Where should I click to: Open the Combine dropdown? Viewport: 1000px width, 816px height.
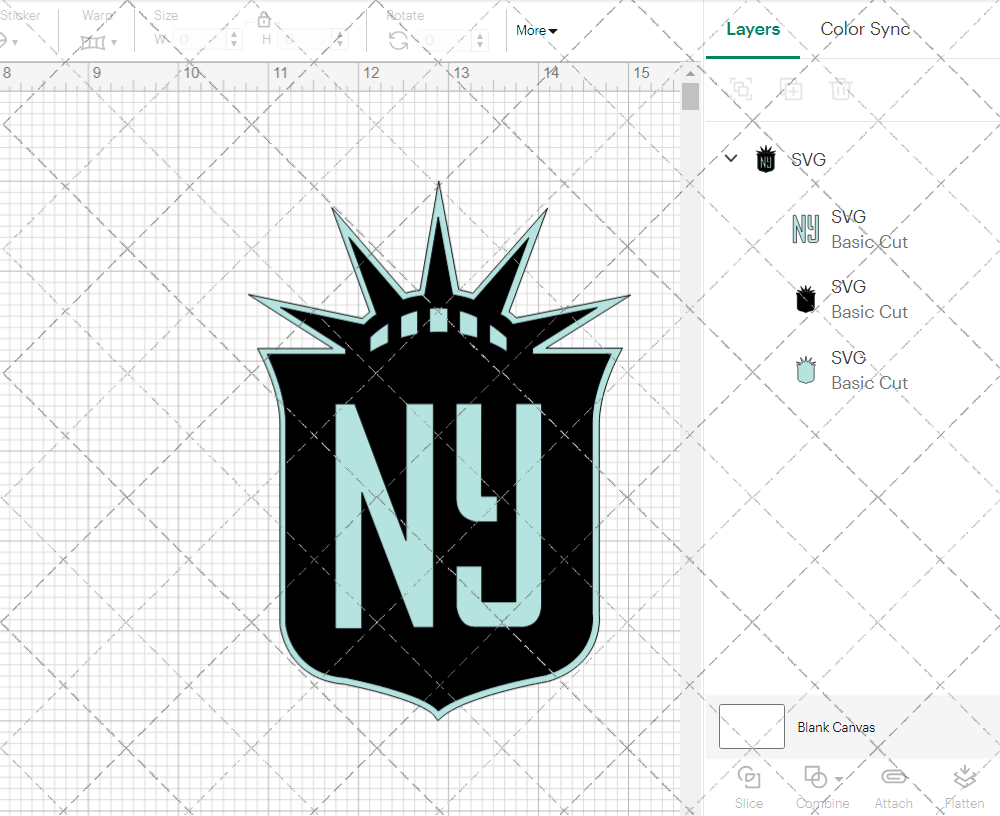(x=822, y=788)
